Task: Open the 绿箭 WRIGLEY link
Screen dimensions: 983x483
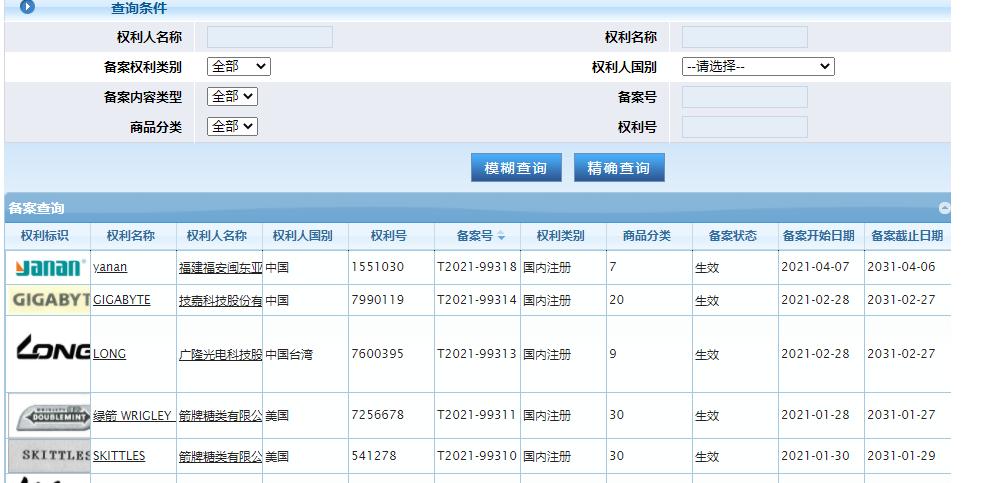Action: (x=134, y=415)
